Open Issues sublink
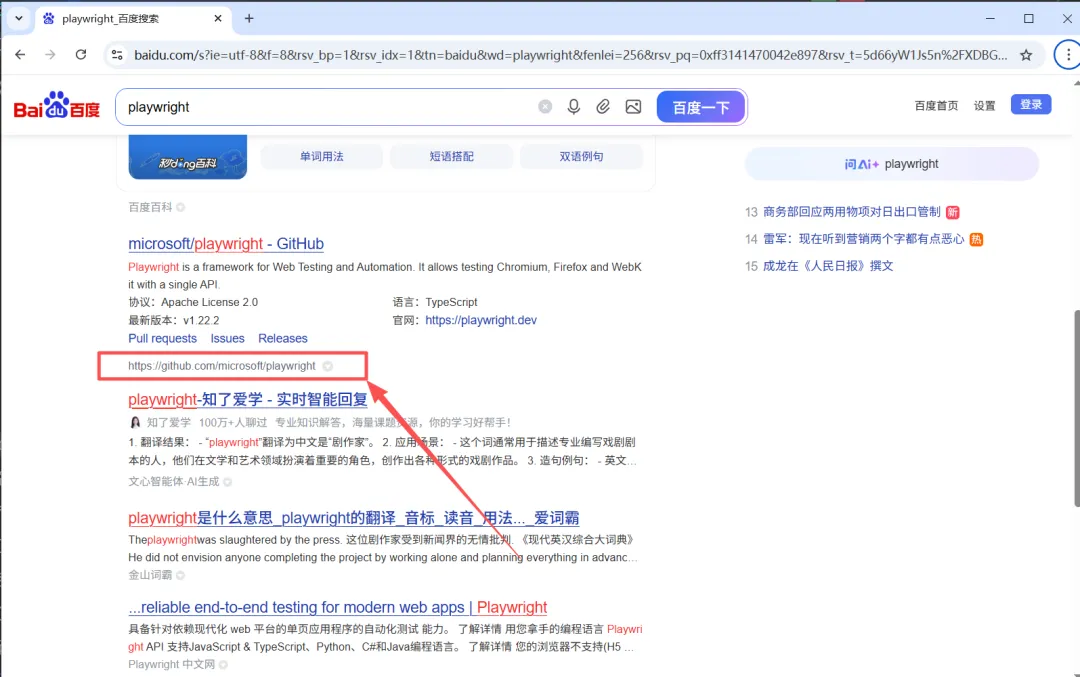The width and height of the screenshot is (1080, 677). coord(227,338)
